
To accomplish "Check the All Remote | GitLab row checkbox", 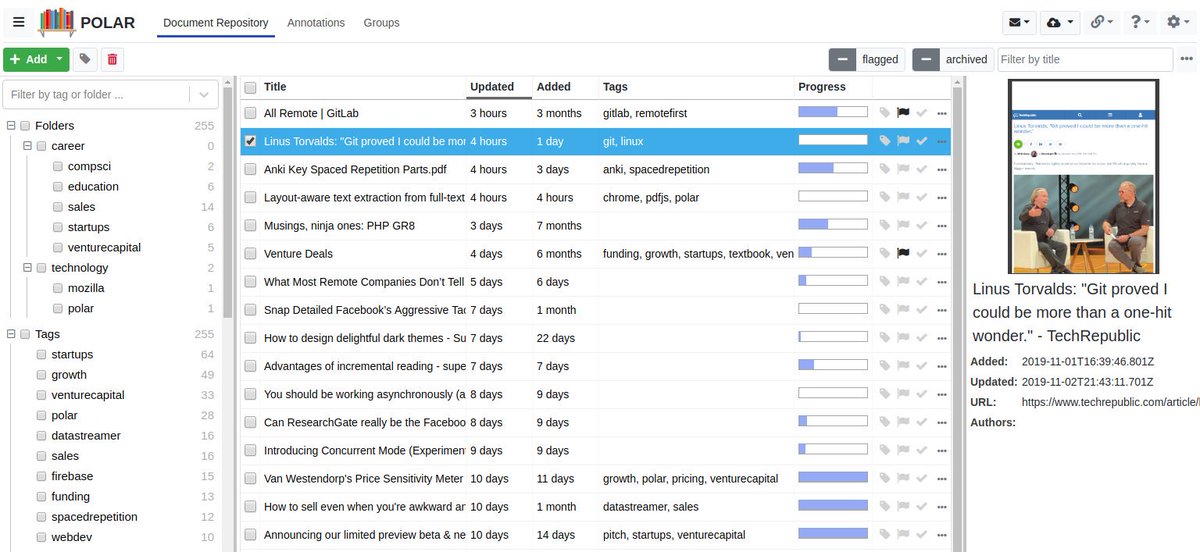I will click(250, 113).
